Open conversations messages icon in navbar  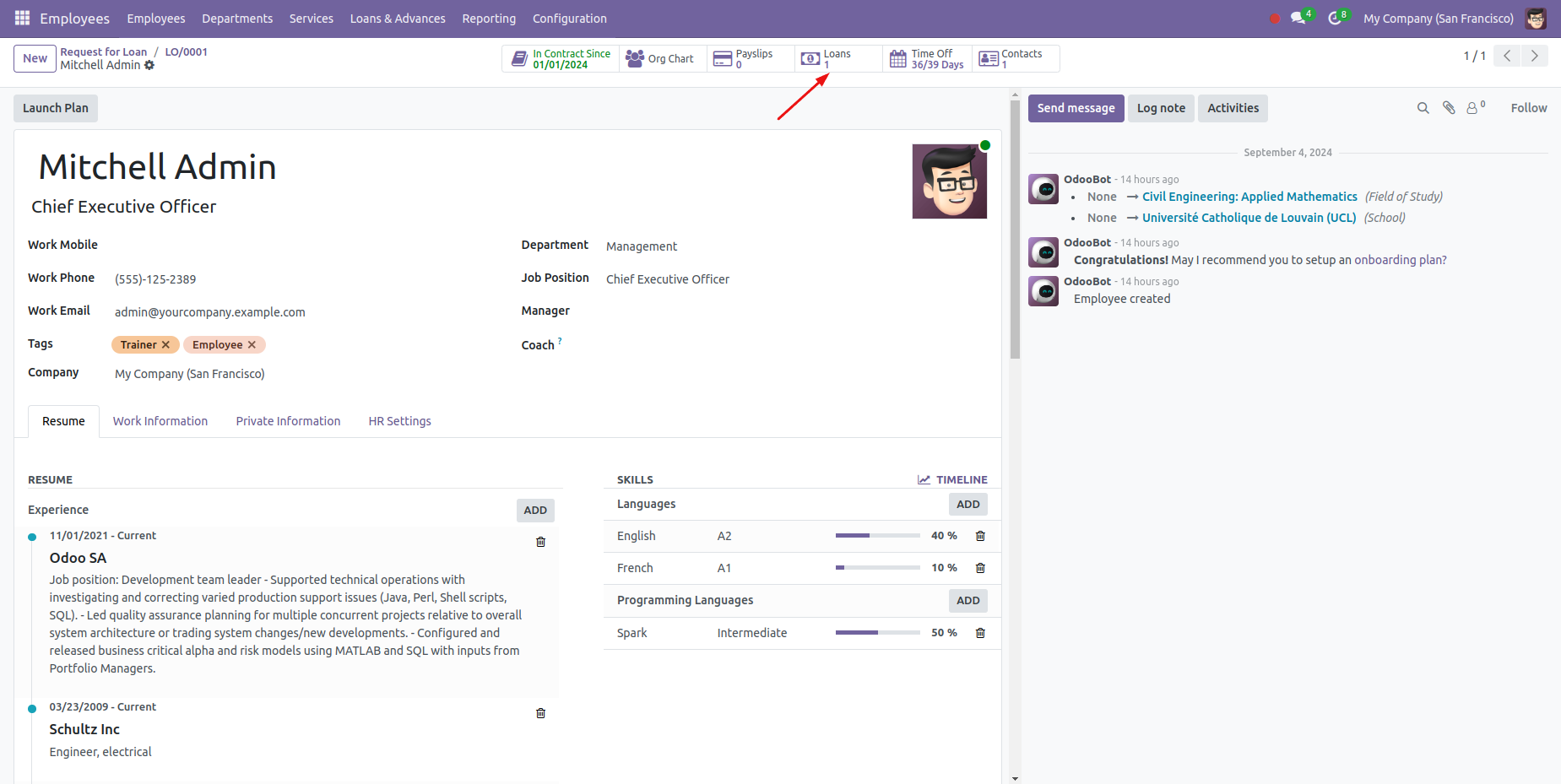point(1298,18)
